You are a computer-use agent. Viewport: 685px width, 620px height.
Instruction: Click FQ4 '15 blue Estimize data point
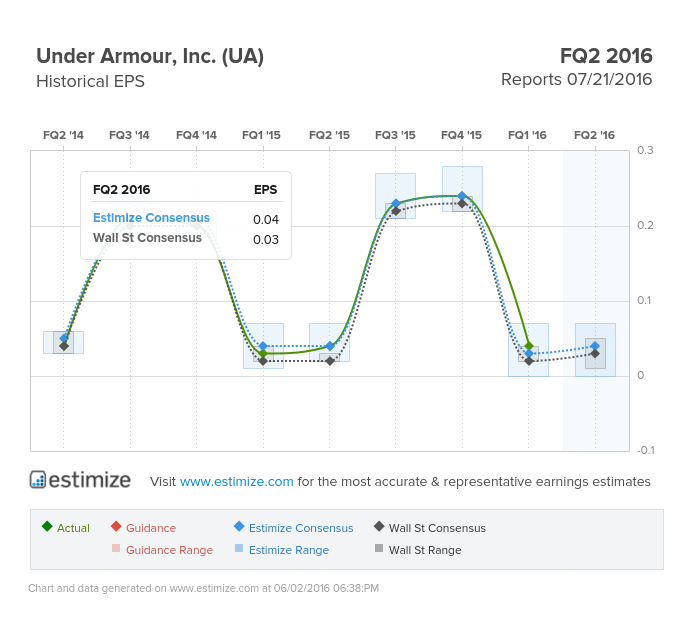click(x=462, y=196)
